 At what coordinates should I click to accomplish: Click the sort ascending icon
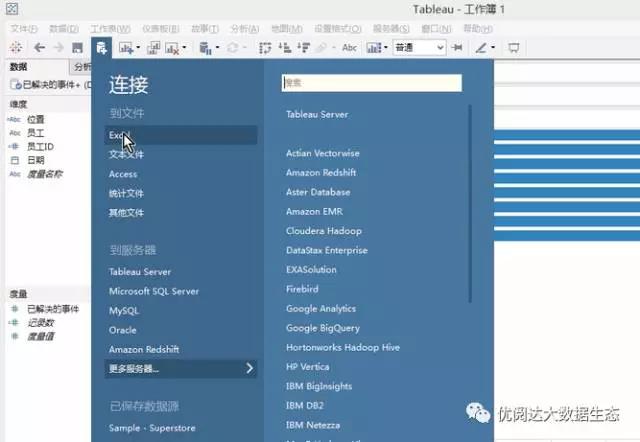(x=284, y=48)
